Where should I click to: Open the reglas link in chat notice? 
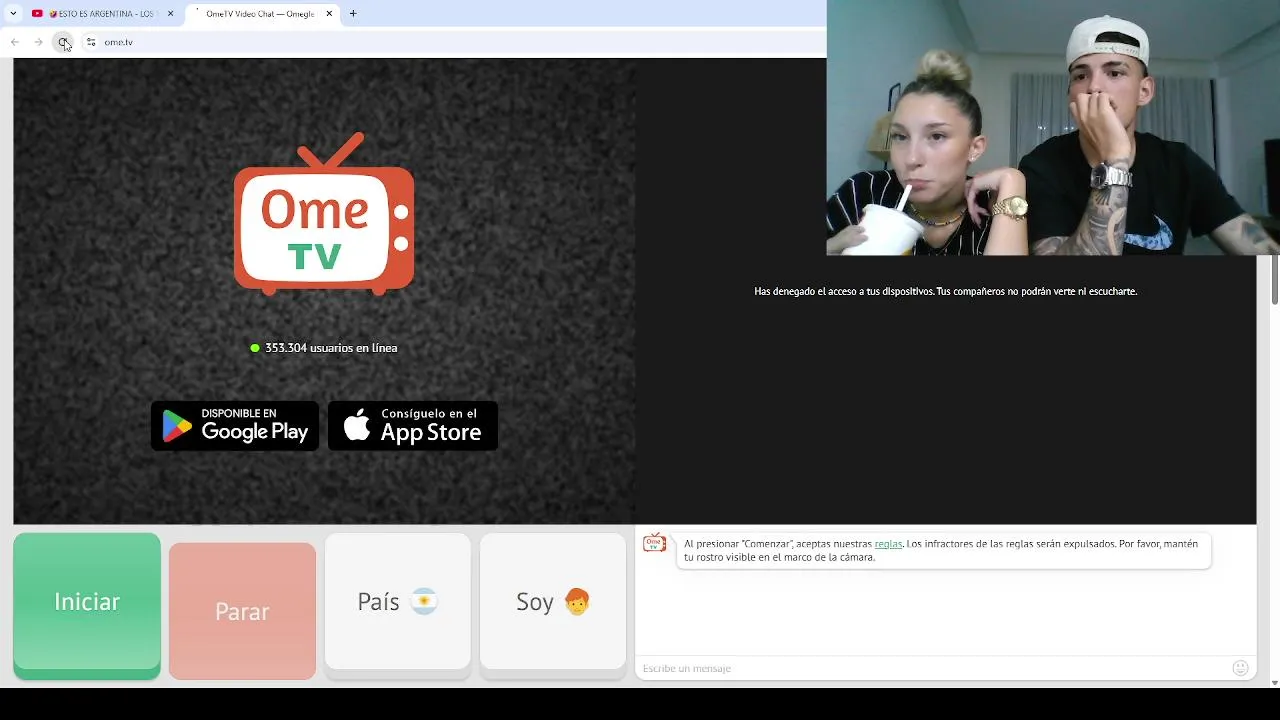coord(888,544)
